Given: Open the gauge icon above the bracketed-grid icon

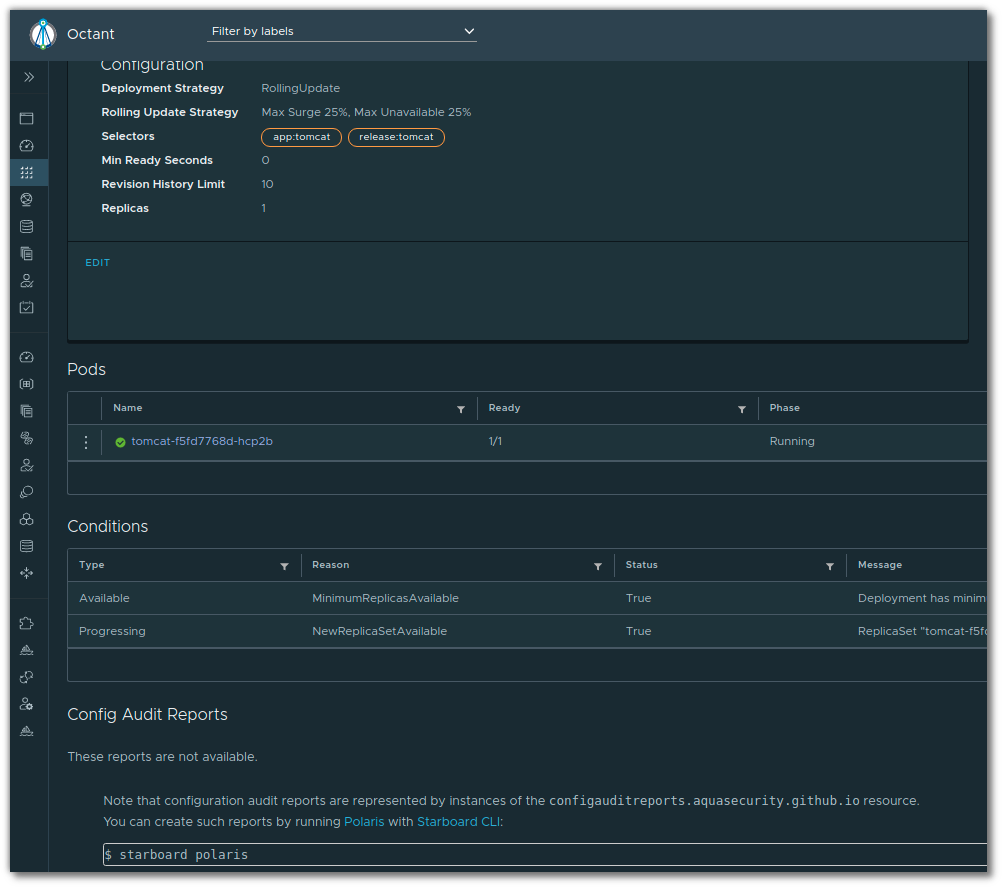Looking at the screenshot, I should point(26,357).
